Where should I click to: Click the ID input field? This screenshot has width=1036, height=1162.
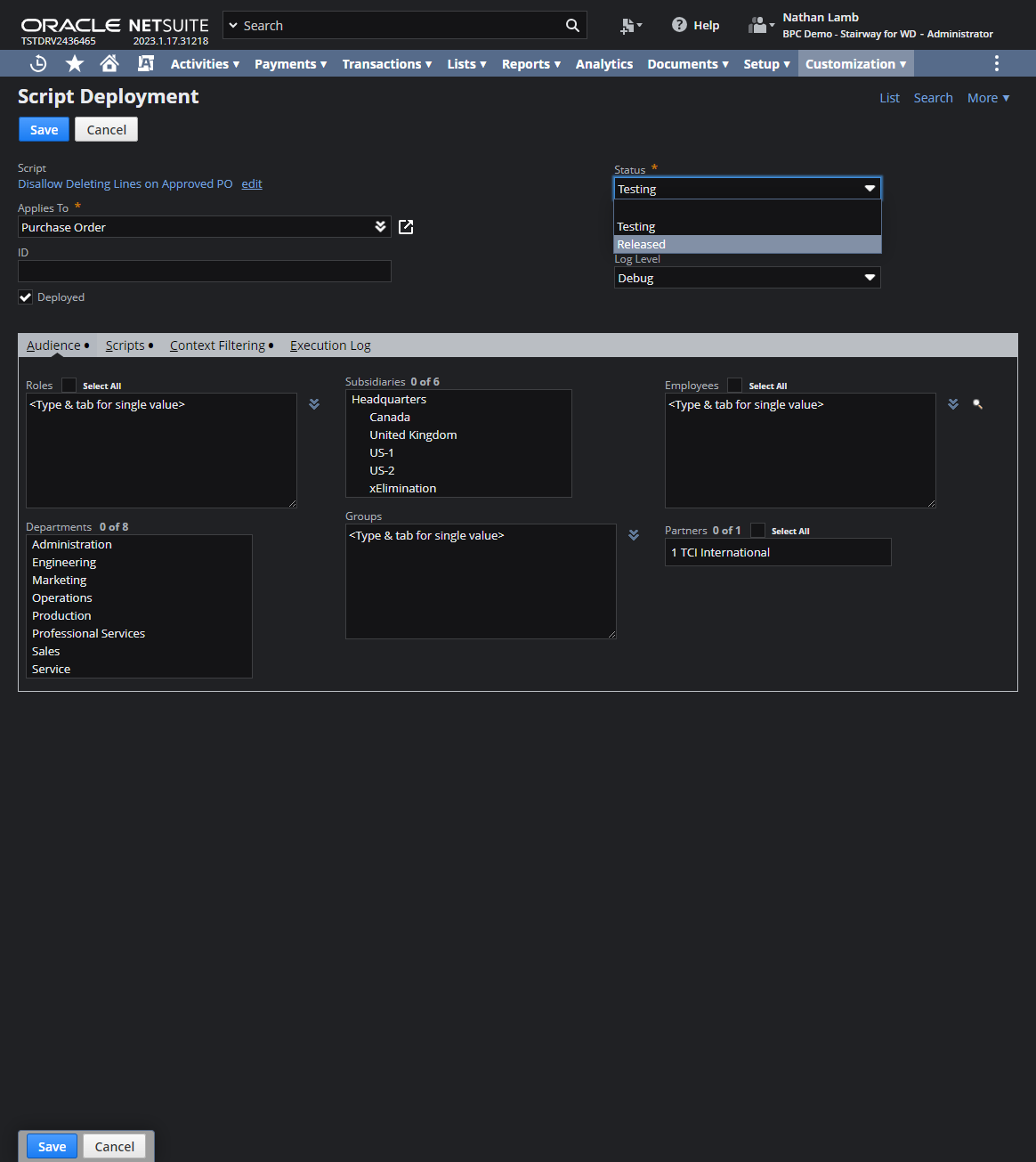(x=205, y=271)
